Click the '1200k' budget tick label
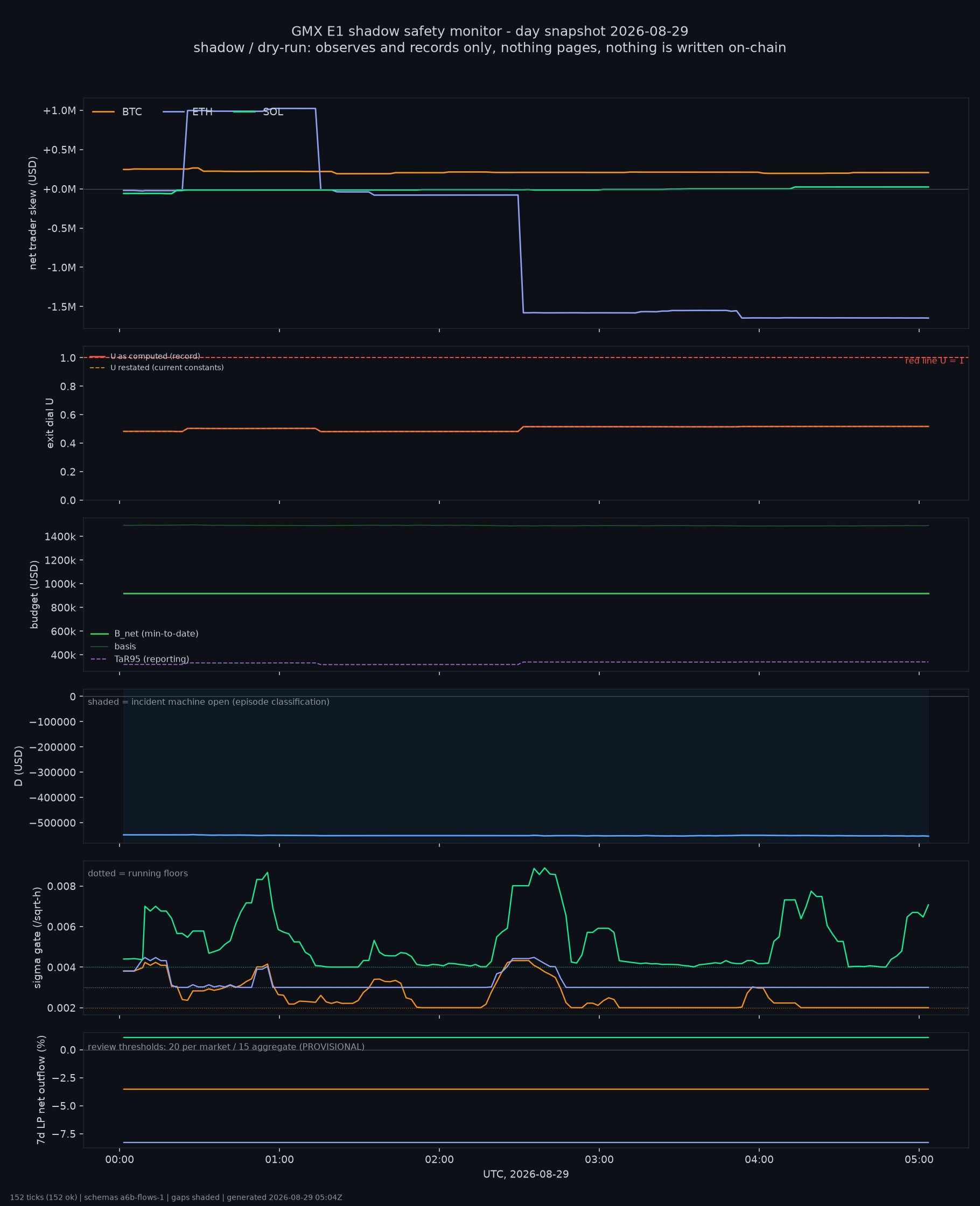Image resolution: width=980 pixels, height=1206 pixels. coord(60,560)
